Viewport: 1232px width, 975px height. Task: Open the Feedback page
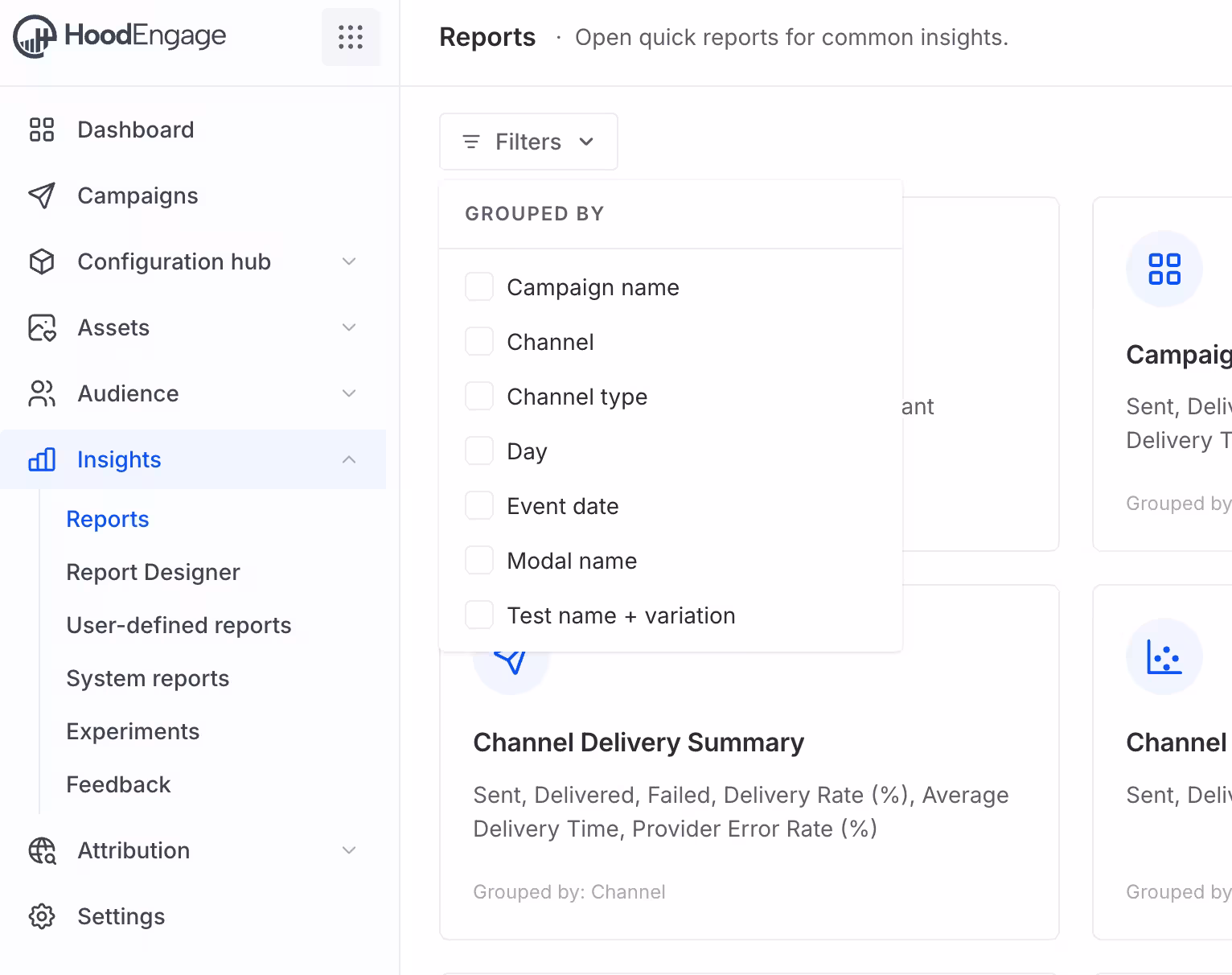tap(118, 784)
